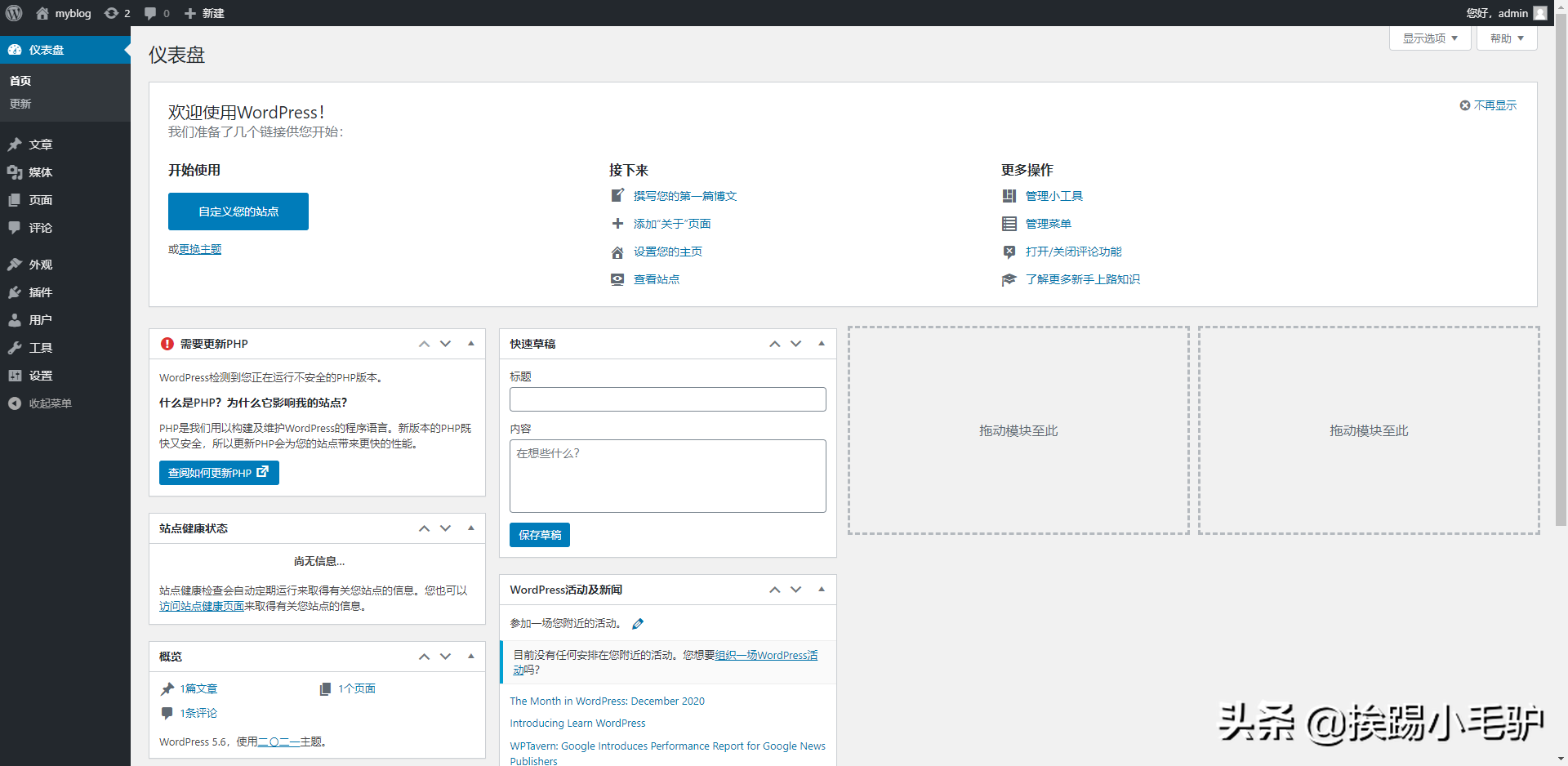Open 打开/关闭评论功能 link
The height and width of the screenshot is (766, 1568).
[x=1074, y=252]
